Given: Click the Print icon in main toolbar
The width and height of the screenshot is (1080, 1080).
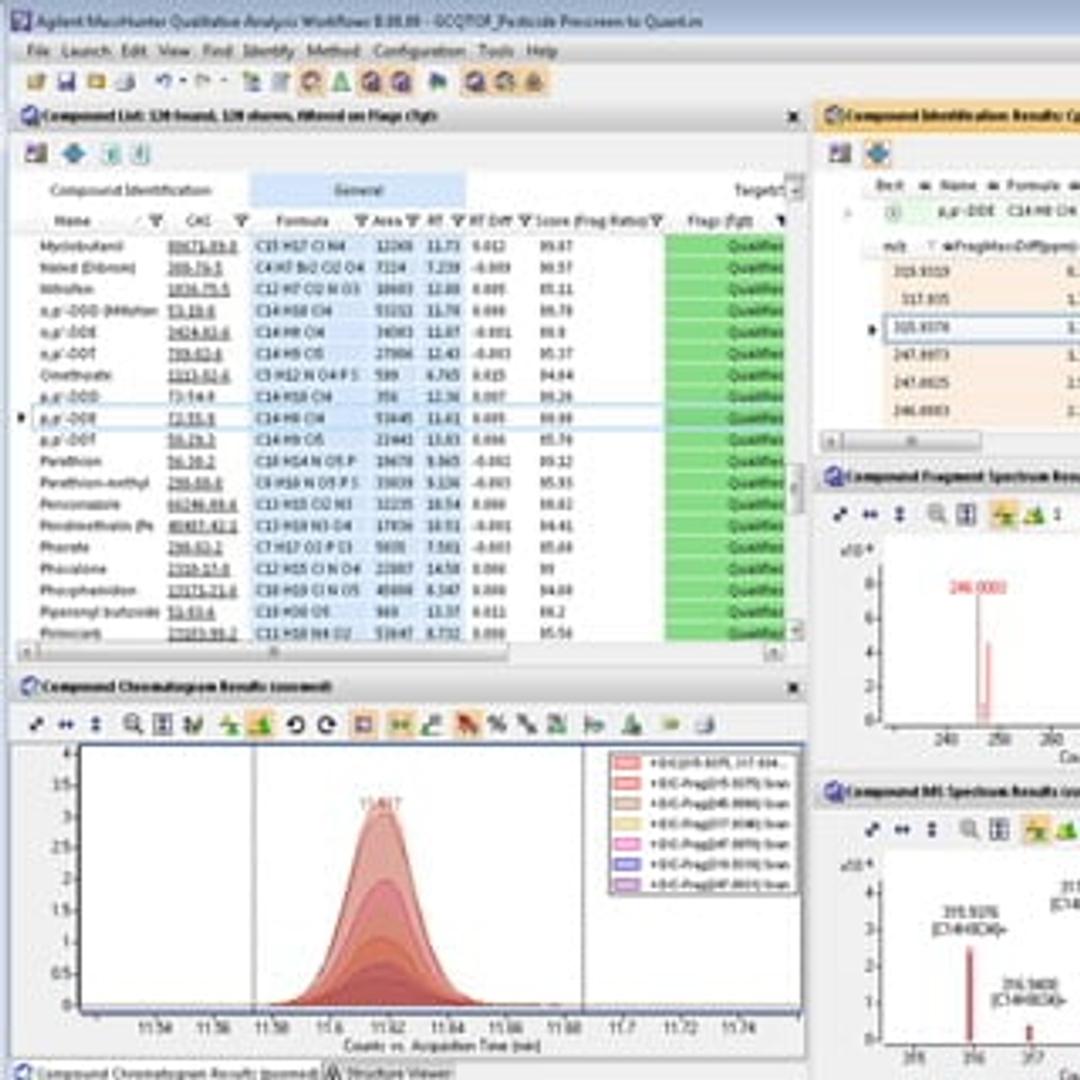Looking at the screenshot, I should click(x=125, y=83).
